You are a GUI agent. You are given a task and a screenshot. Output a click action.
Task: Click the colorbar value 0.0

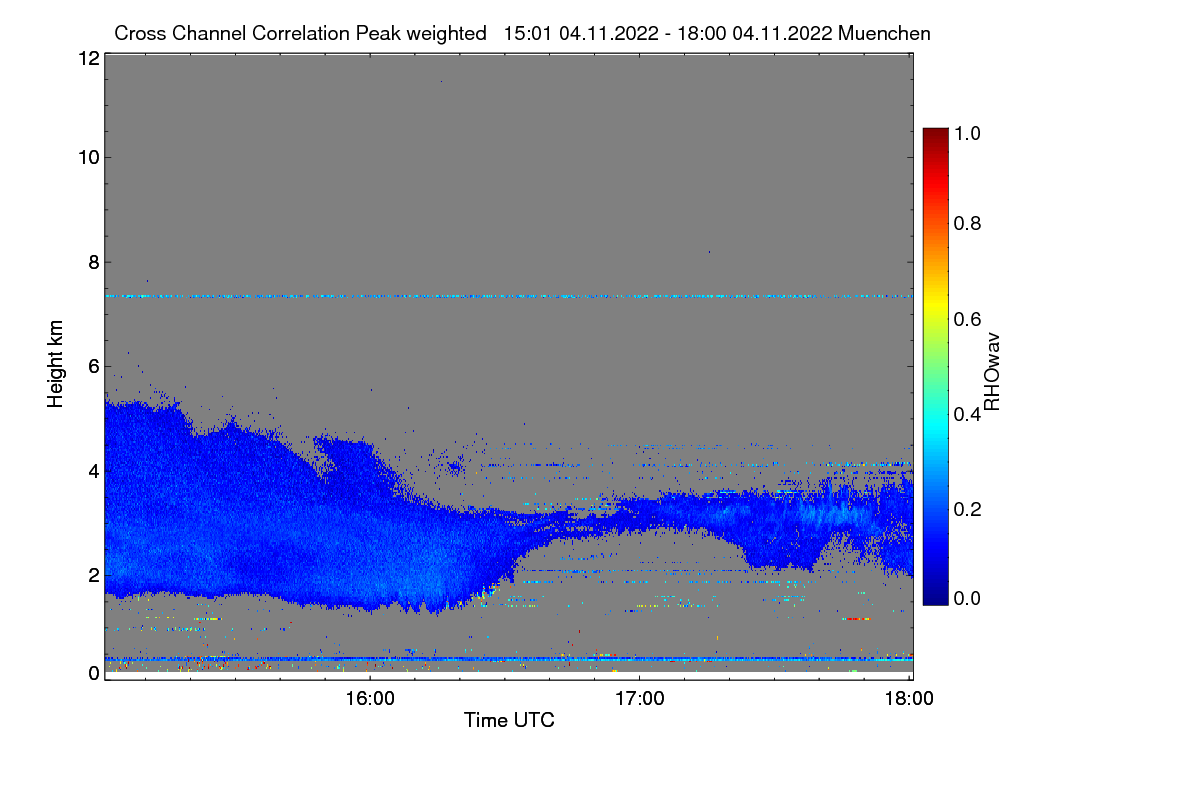(x=968, y=598)
